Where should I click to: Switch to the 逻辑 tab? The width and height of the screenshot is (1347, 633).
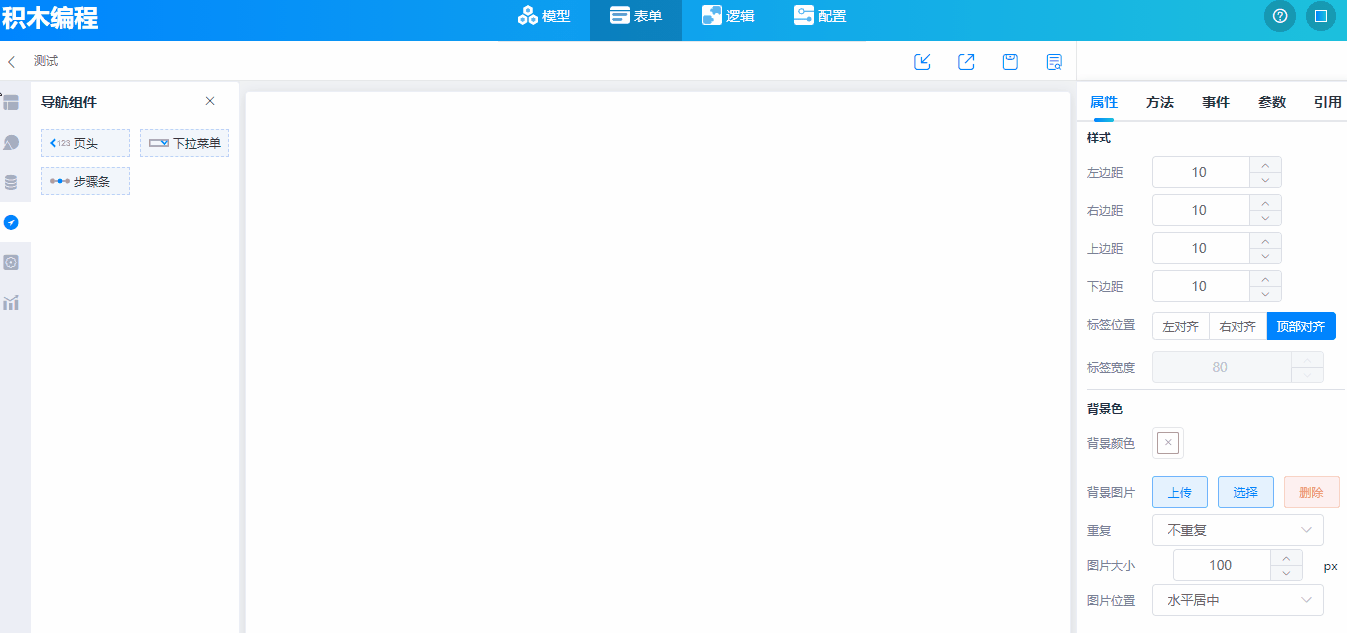[x=728, y=16]
